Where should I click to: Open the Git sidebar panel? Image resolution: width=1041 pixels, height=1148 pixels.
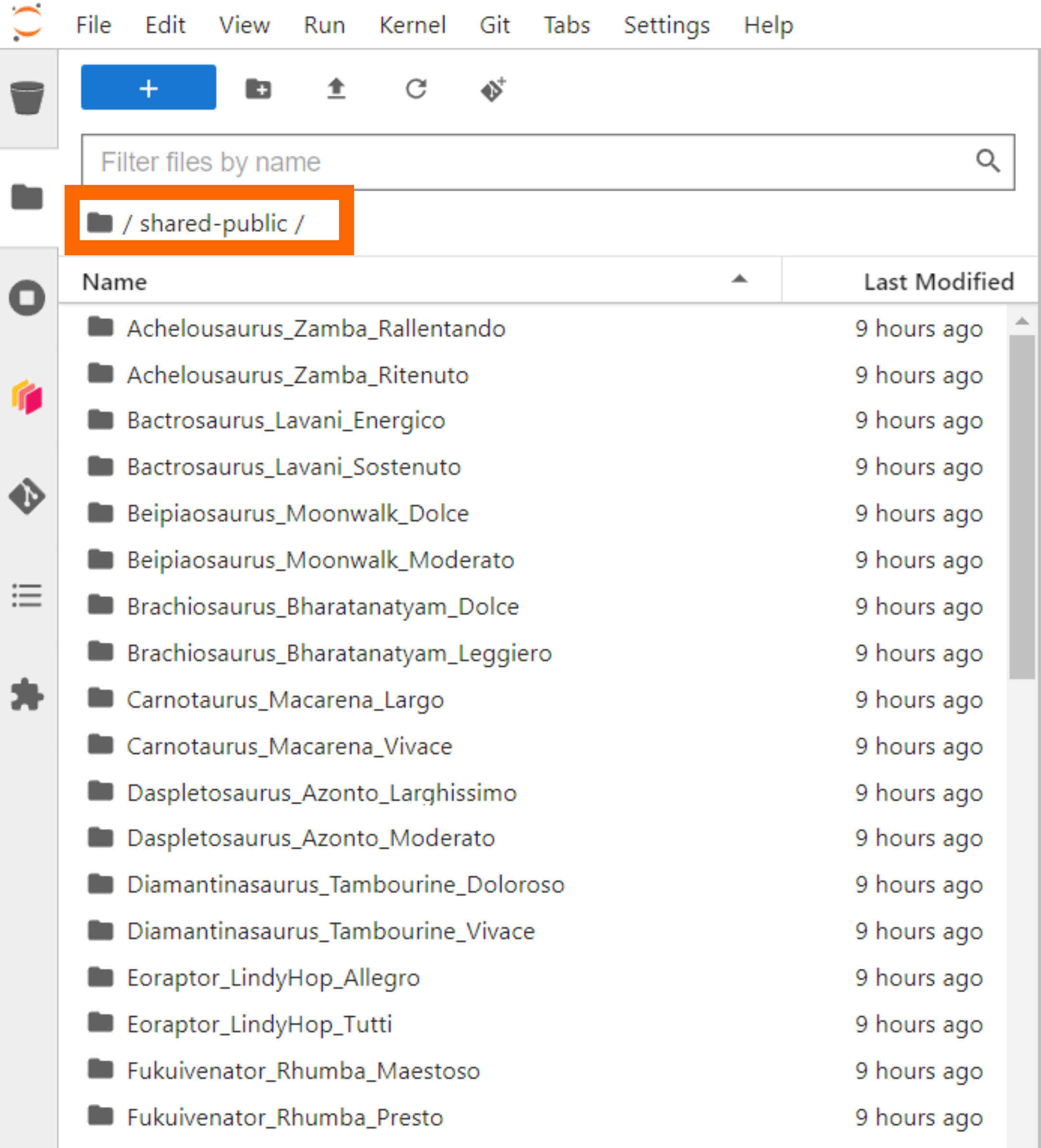click(27, 496)
